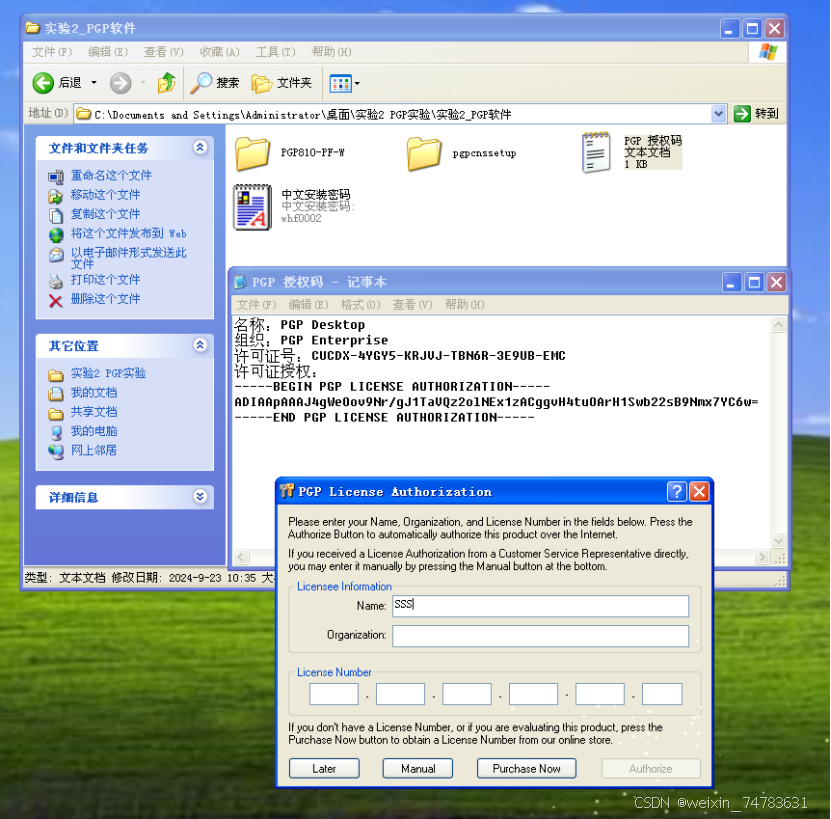Screen dimensions: 831x819
Task: Collapse the 其它位置 panel
Action: coord(200,345)
